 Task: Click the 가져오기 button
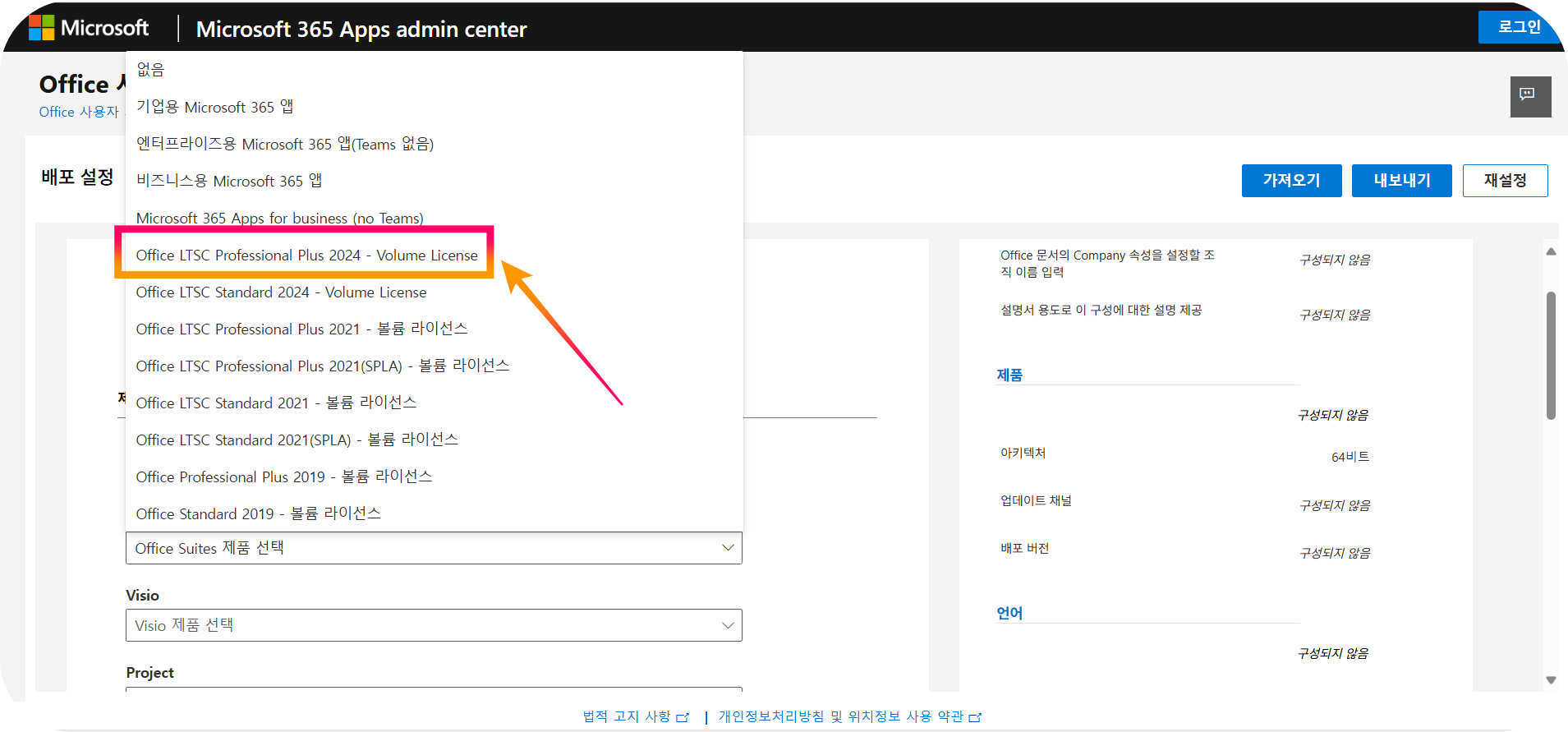pos(1291,180)
